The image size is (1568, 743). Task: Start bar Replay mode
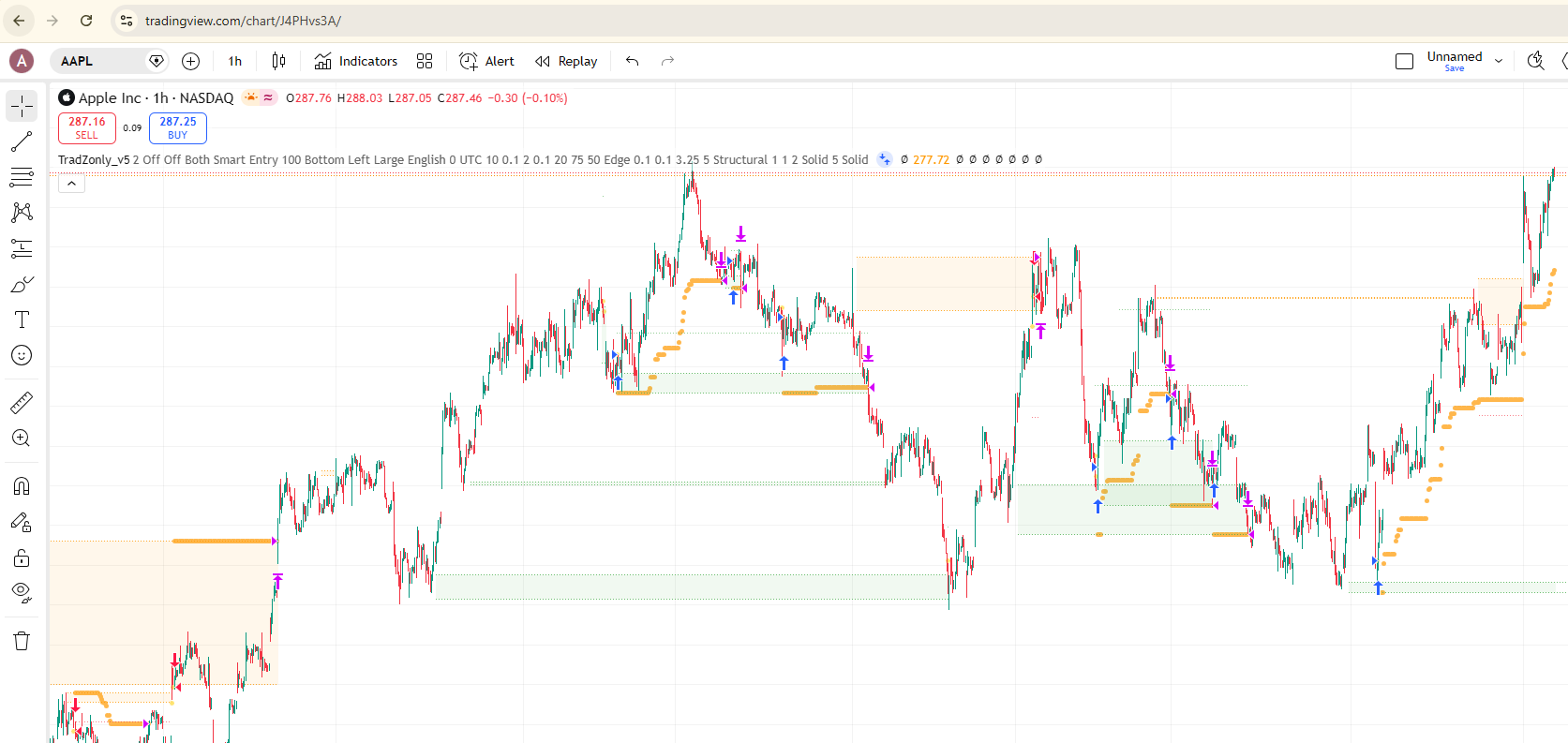(566, 61)
